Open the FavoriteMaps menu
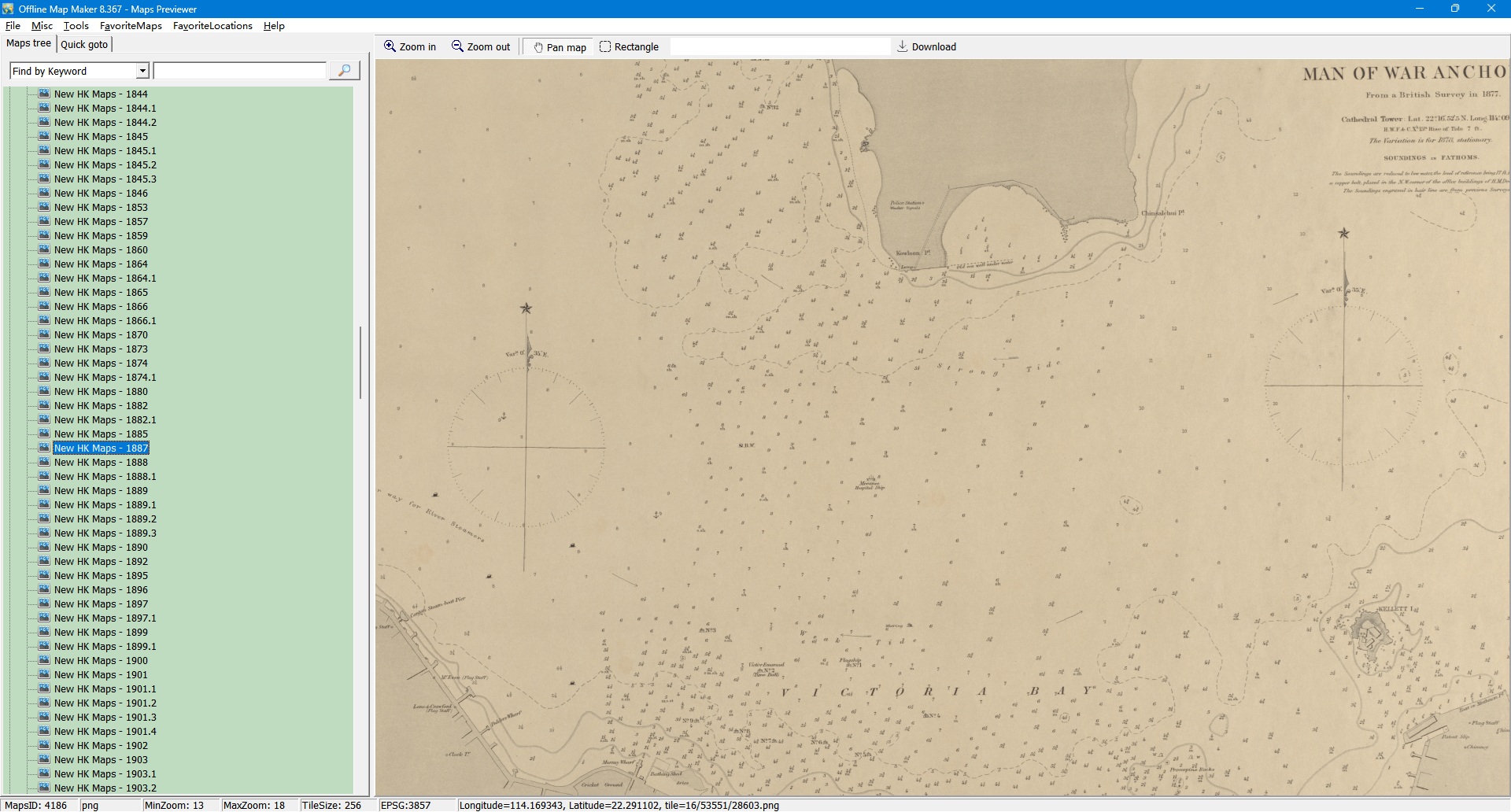Screen dimensions: 1511x812 [x=131, y=25]
